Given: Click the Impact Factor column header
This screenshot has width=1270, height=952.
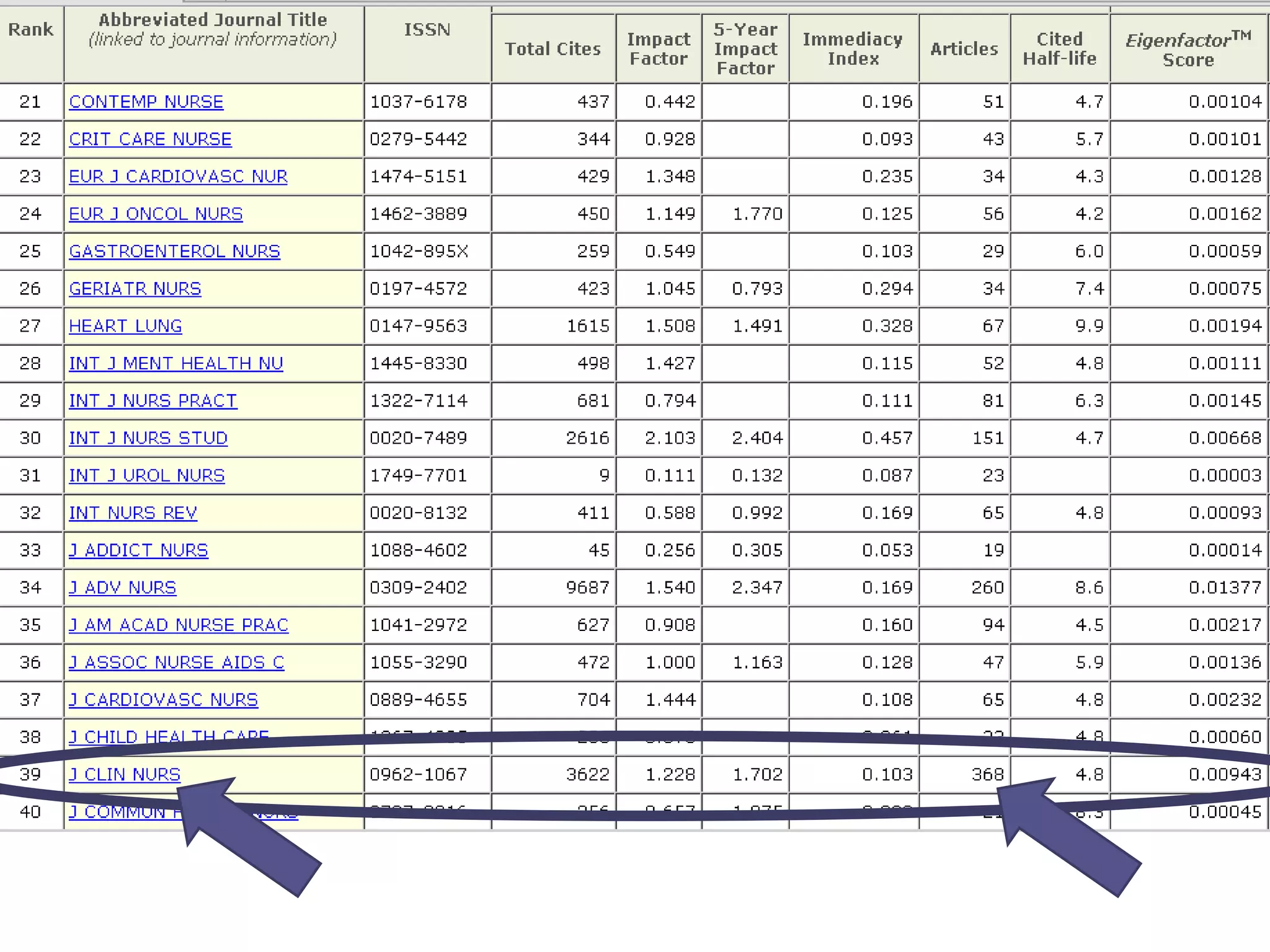Looking at the screenshot, I should coord(658,49).
